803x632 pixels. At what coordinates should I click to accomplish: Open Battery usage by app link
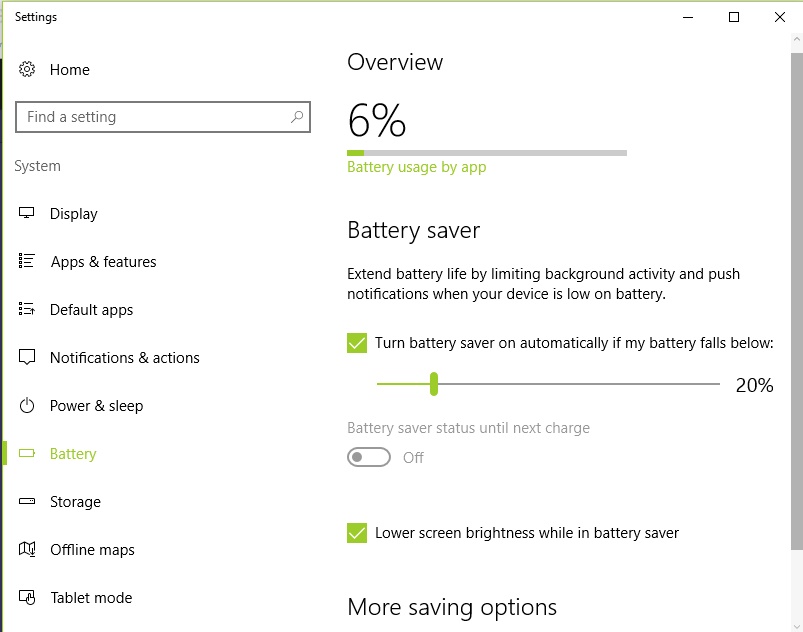(416, 167)
